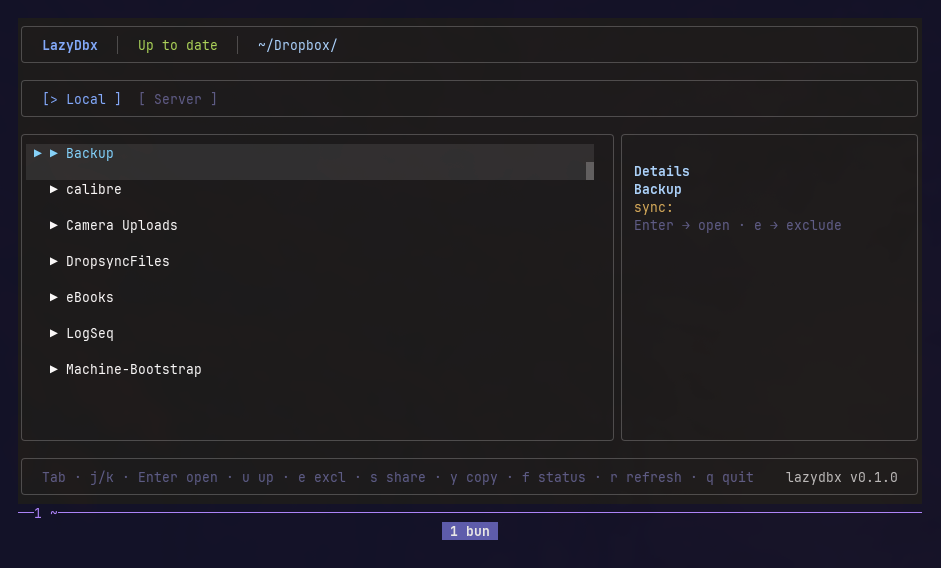Viewport: 941px width, 568px height.
Task: Click the y copy shortcut hint
Action: click(474, 478)
